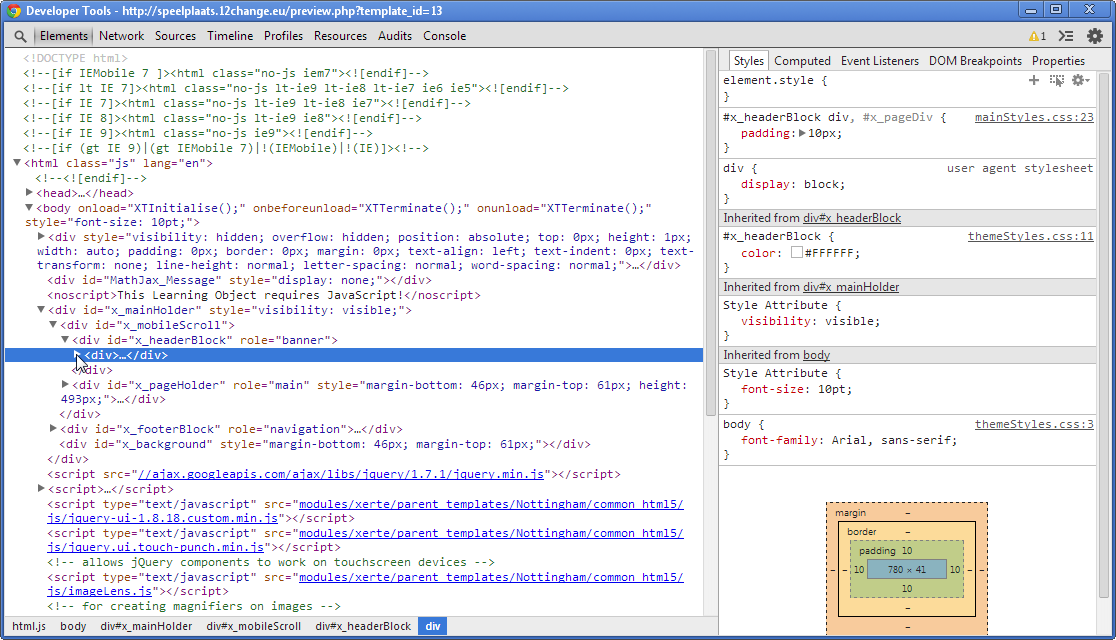The height and width of the screenshot is (640, 1116).
Task: Add new style rule plus icon
Action: click(1033, 80)
